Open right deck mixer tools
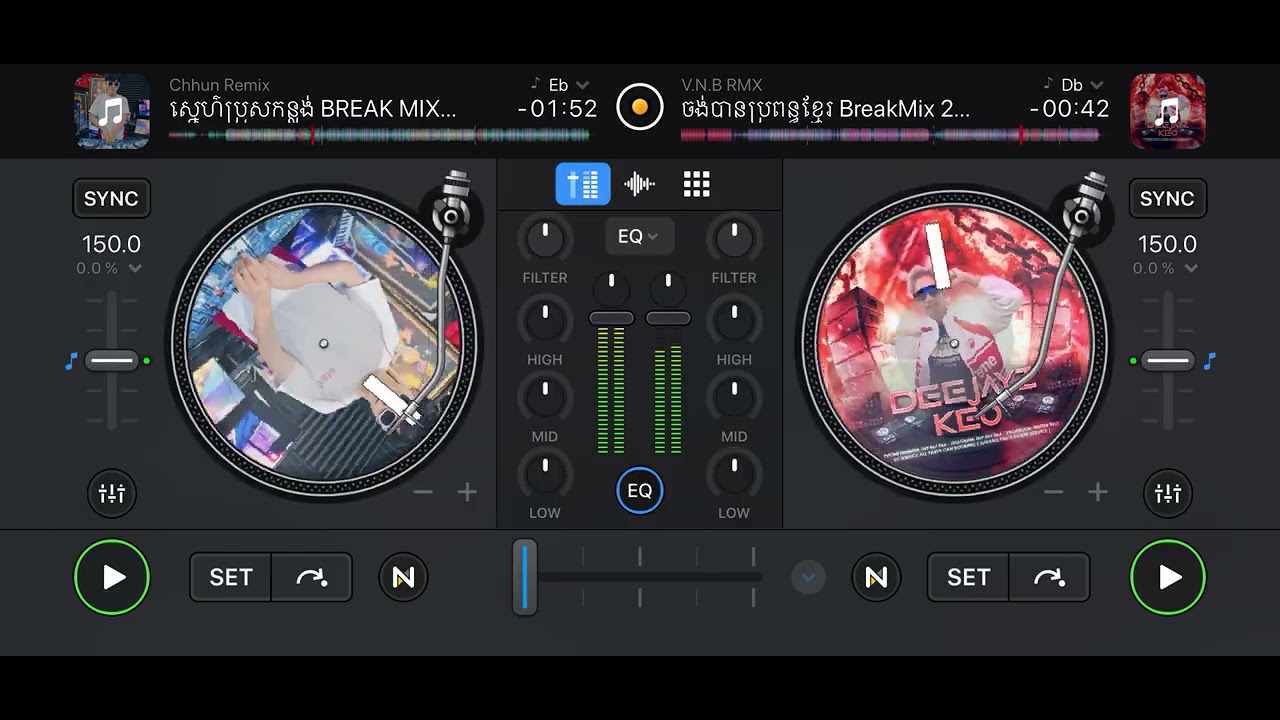The height and width of the screenshot is (720, 1280). point(1168,493)
